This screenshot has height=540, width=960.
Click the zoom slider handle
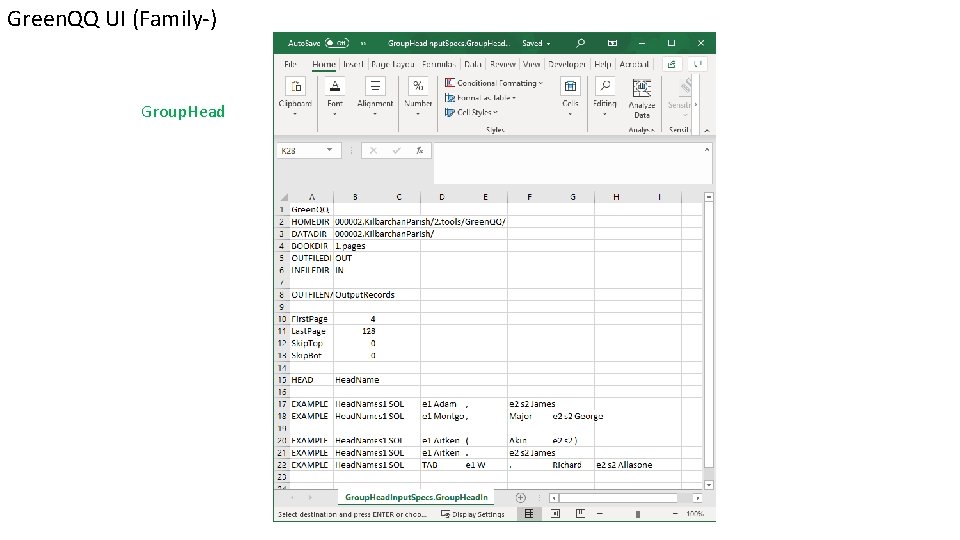637,514
